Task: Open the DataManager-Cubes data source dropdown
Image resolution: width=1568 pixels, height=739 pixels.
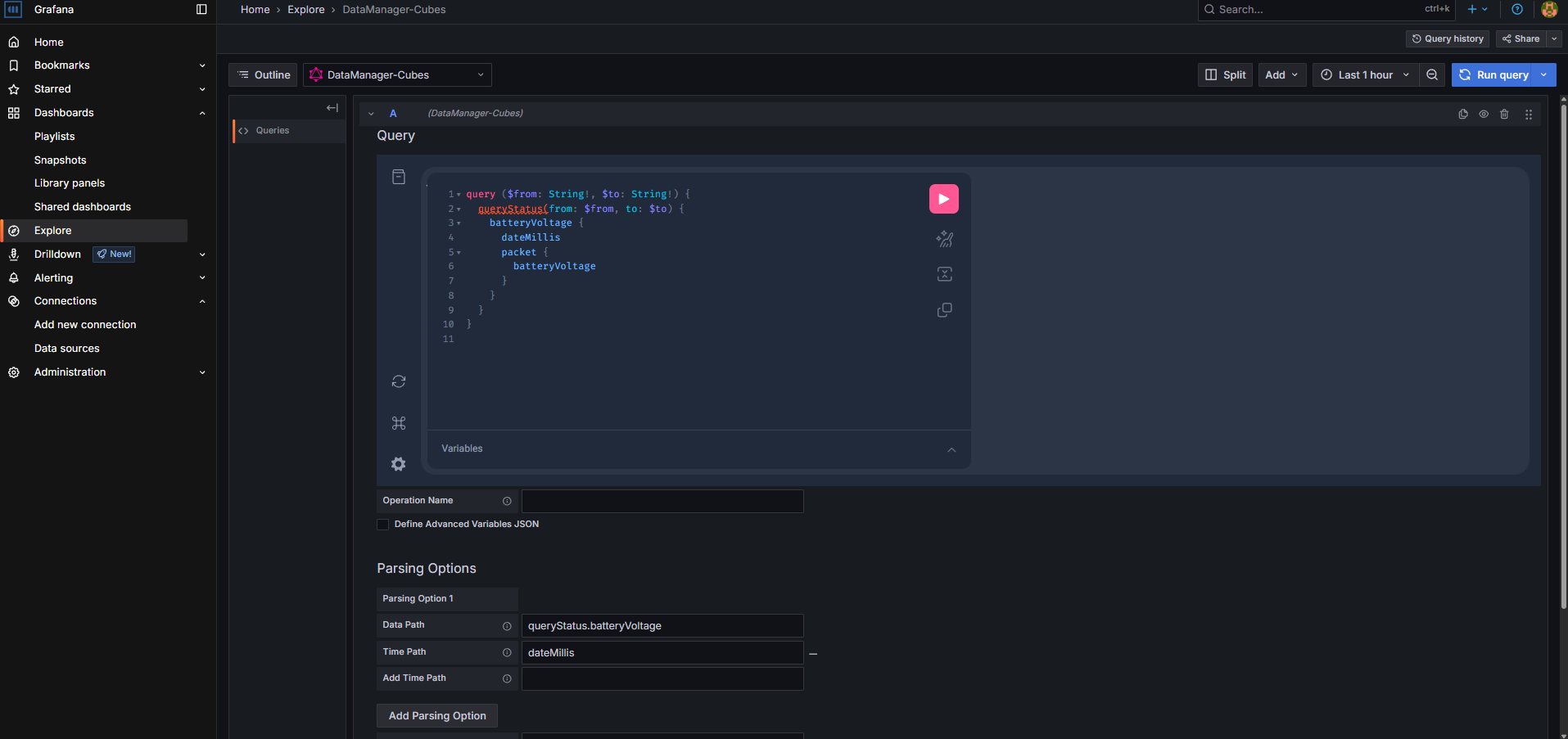Action: click(x=397, y=74)
